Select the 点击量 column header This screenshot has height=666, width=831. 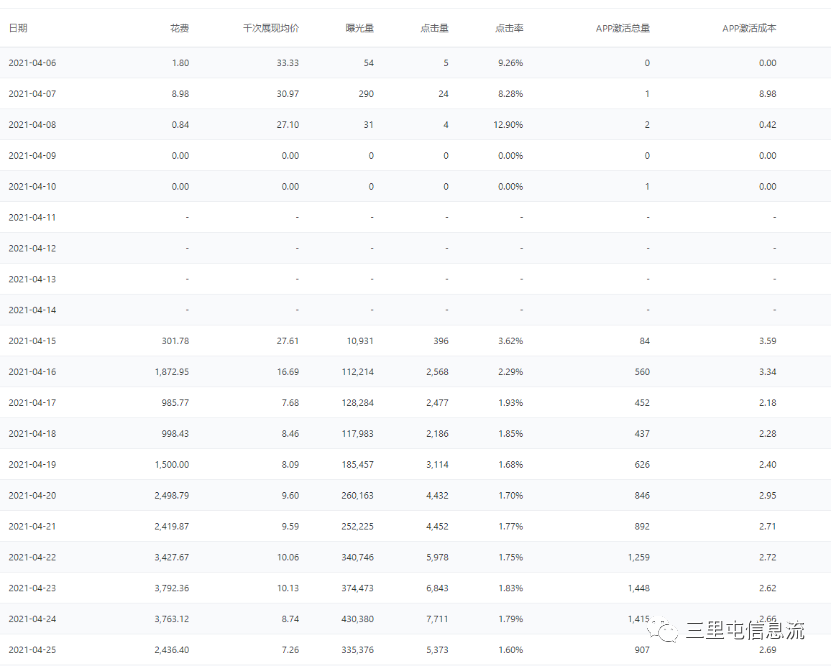435,28
